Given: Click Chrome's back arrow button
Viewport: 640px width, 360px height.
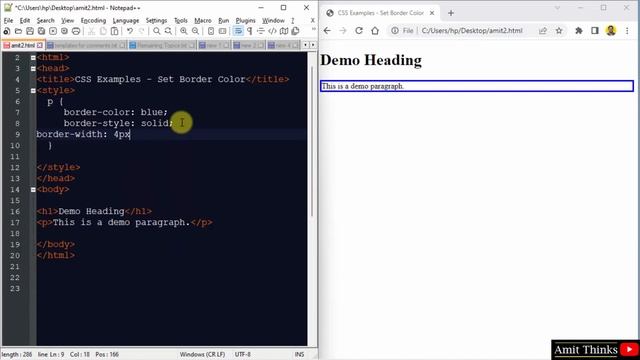Looking at the screenshot, I should tap(327, 31).
